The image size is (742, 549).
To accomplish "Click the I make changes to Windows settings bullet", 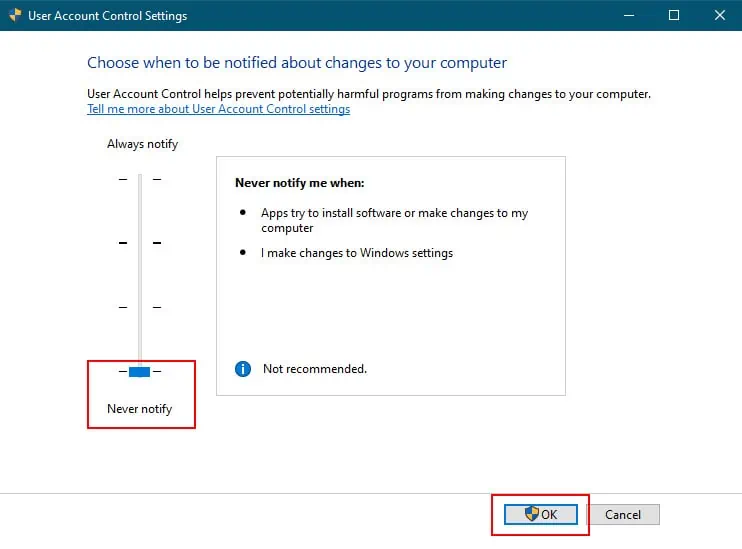I will click(x=357, y=253).
